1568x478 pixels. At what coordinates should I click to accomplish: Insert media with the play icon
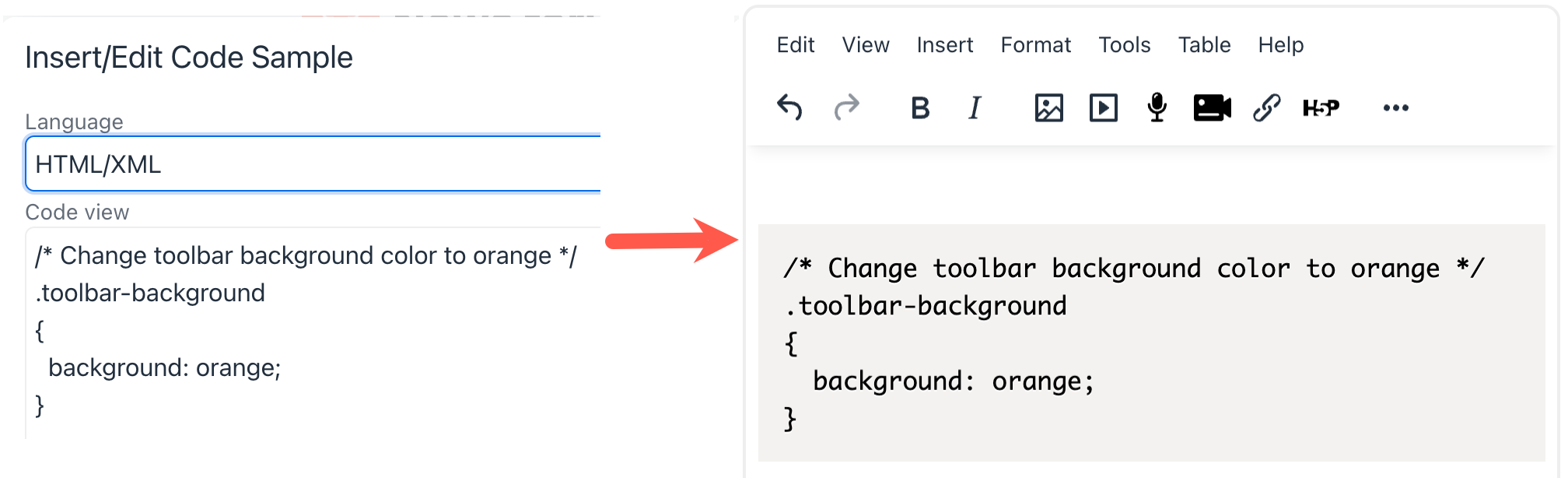click(x=1103, y=107)
